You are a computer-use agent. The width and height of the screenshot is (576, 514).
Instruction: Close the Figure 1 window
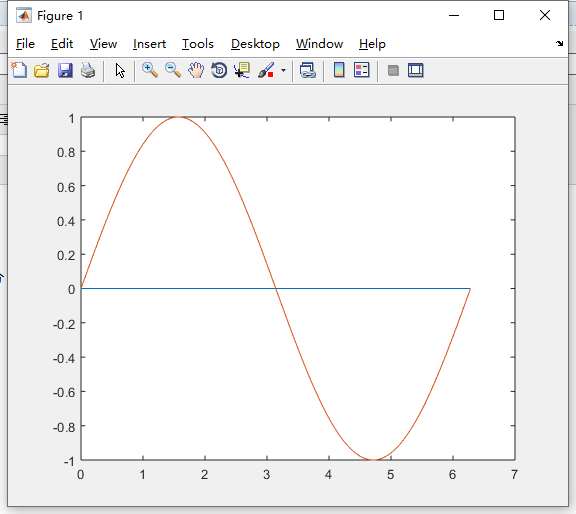point(545,15)
